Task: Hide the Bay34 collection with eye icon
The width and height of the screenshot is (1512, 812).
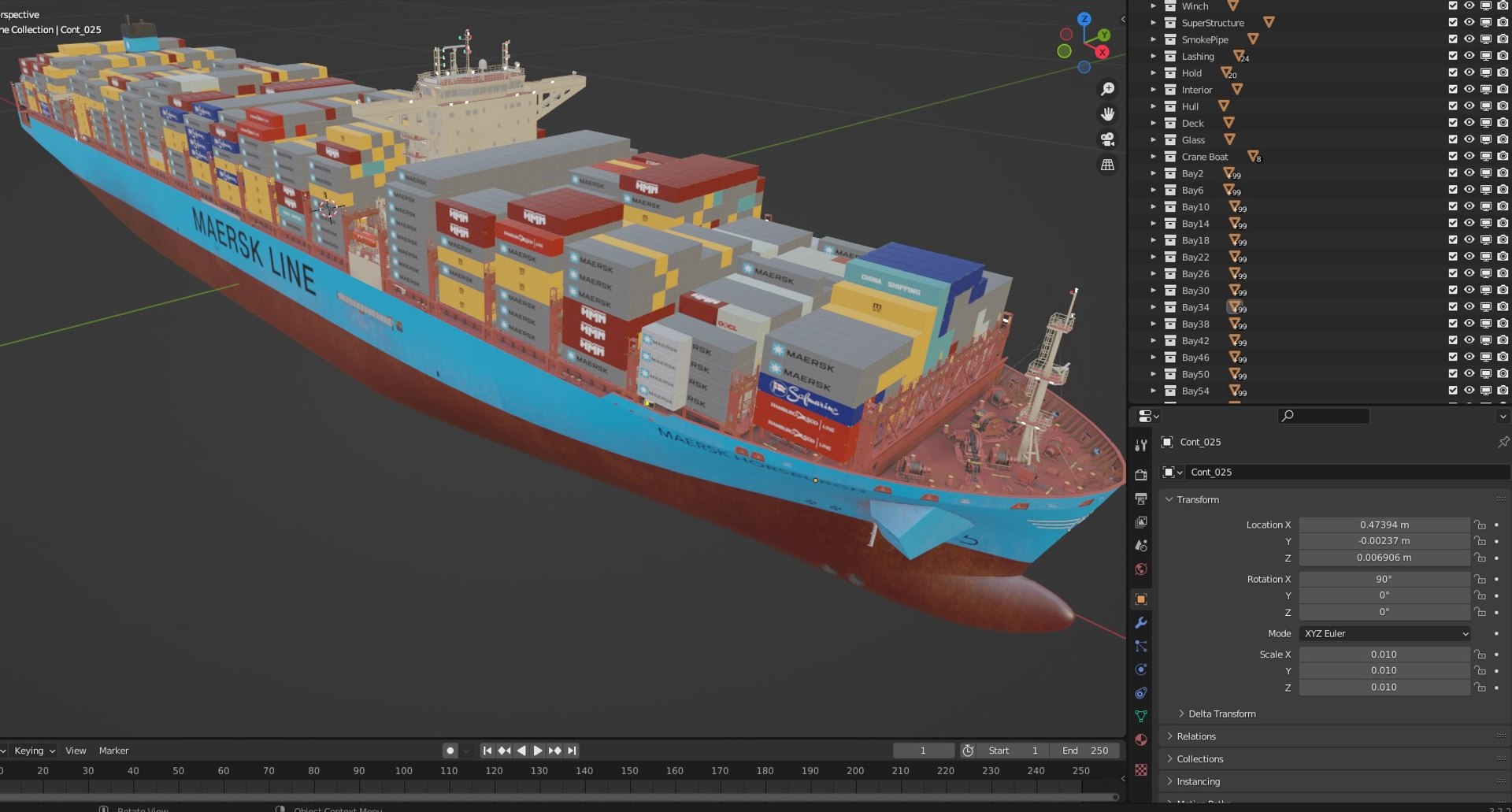Action: (x=1469, y=307)
